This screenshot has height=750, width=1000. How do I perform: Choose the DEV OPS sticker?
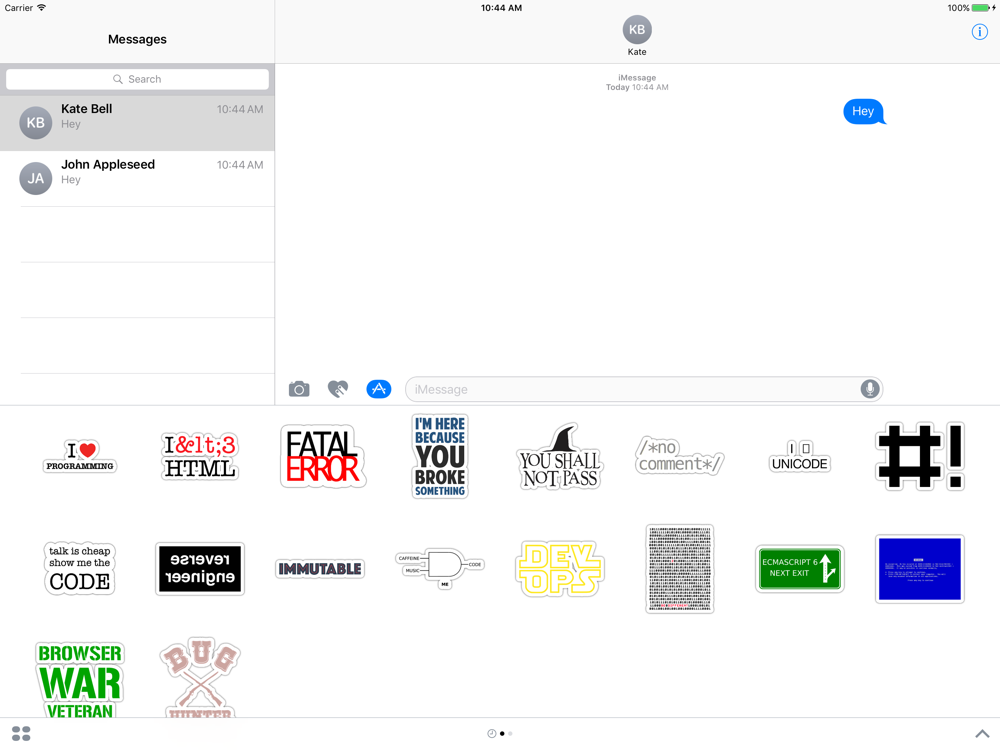point(560,568)
